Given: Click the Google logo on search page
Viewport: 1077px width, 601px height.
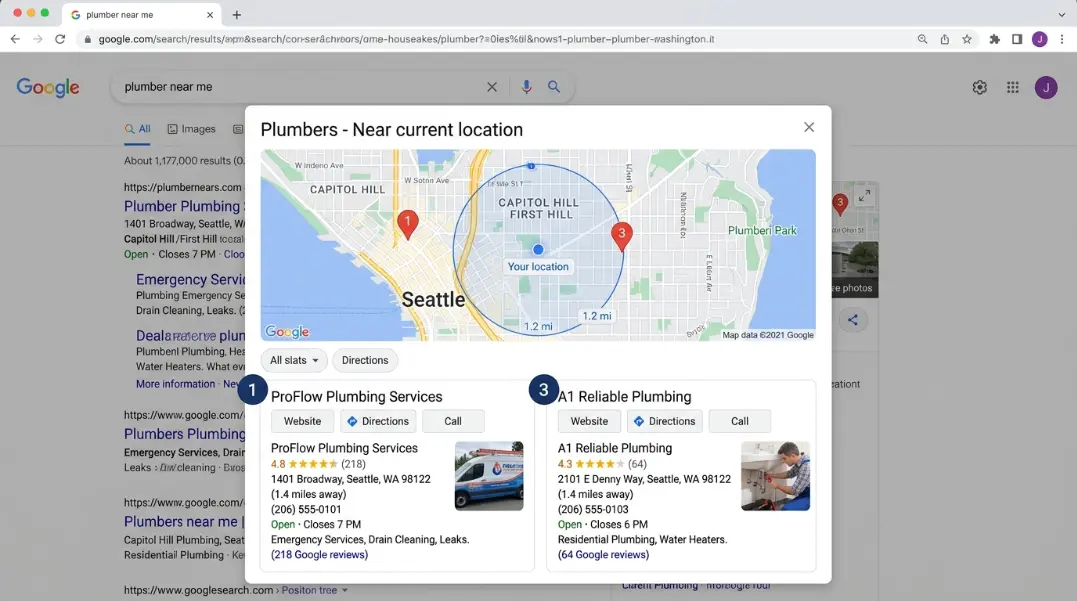Looking at the screenshot, I should (x=48, y=87).
